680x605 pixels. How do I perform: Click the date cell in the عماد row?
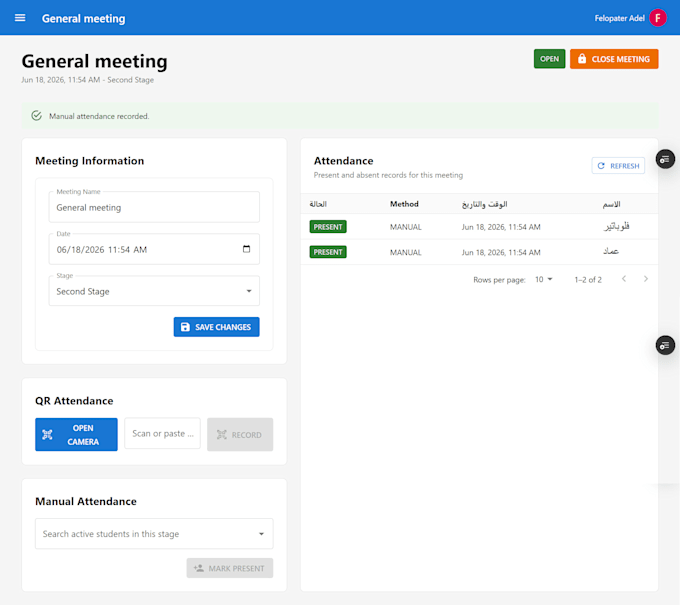coord(501,252)
